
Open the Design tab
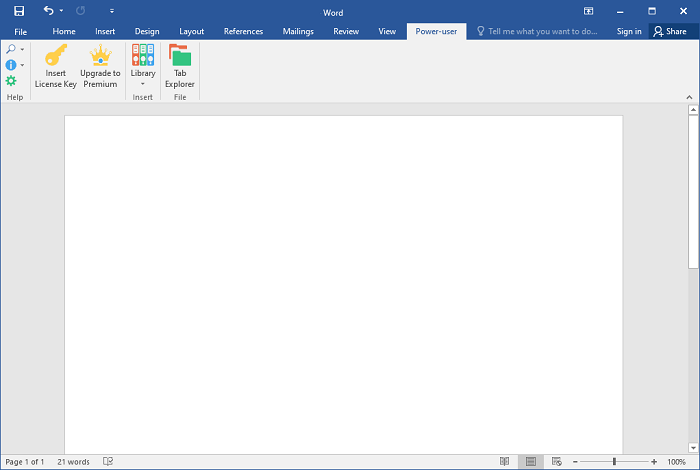coord(147,31)
